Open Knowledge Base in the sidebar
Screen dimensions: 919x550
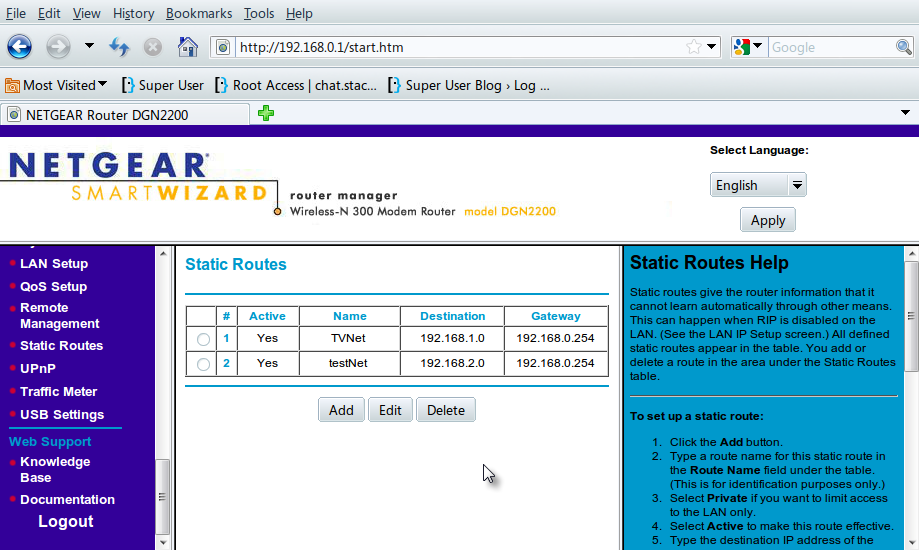[x=55, y=469]
